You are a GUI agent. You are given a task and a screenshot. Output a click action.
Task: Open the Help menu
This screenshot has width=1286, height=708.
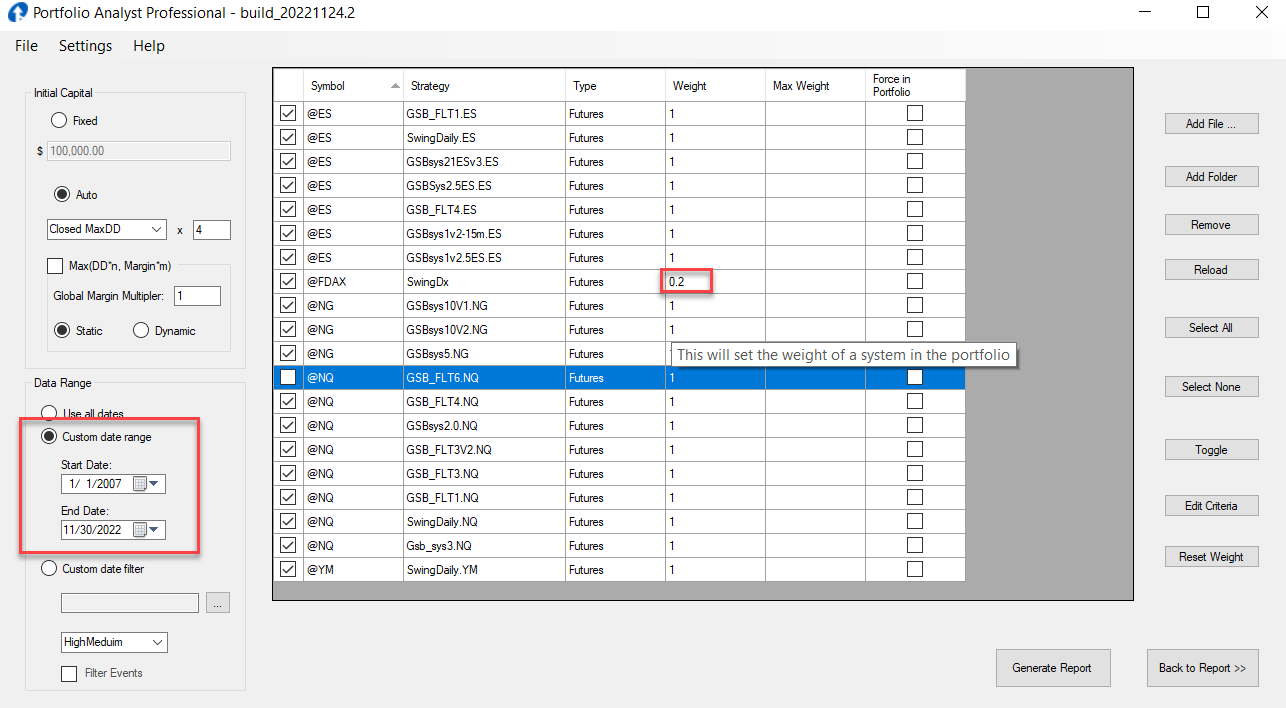coord(149,46)
